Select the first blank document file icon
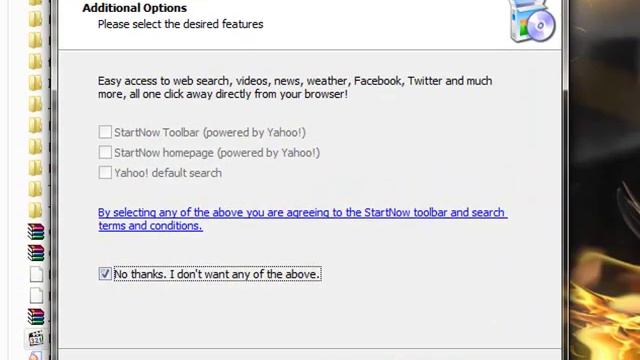 (36, 274)
